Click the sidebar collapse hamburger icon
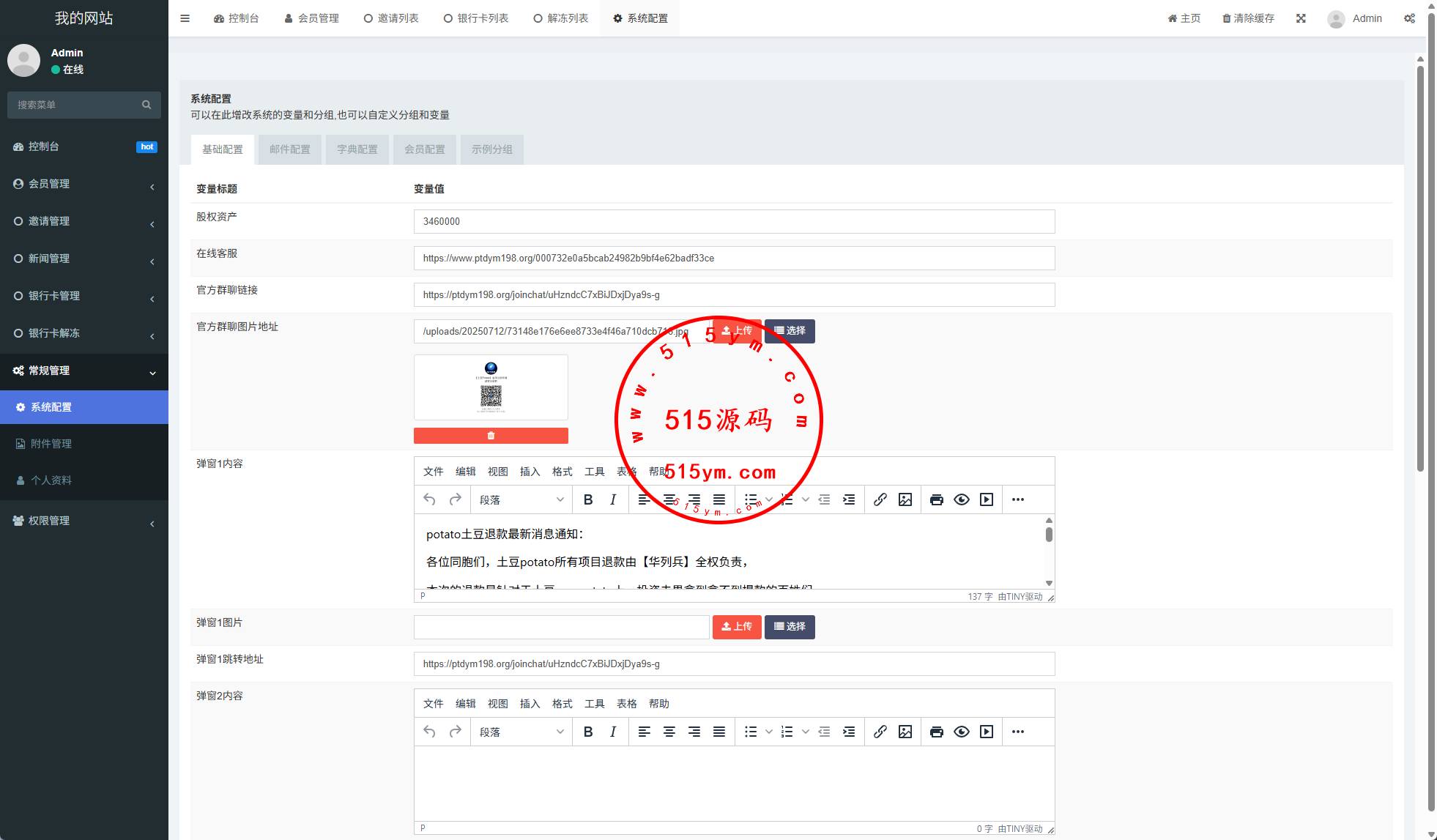Viewport: 1437px width, 840px height. tap(185, 18)
